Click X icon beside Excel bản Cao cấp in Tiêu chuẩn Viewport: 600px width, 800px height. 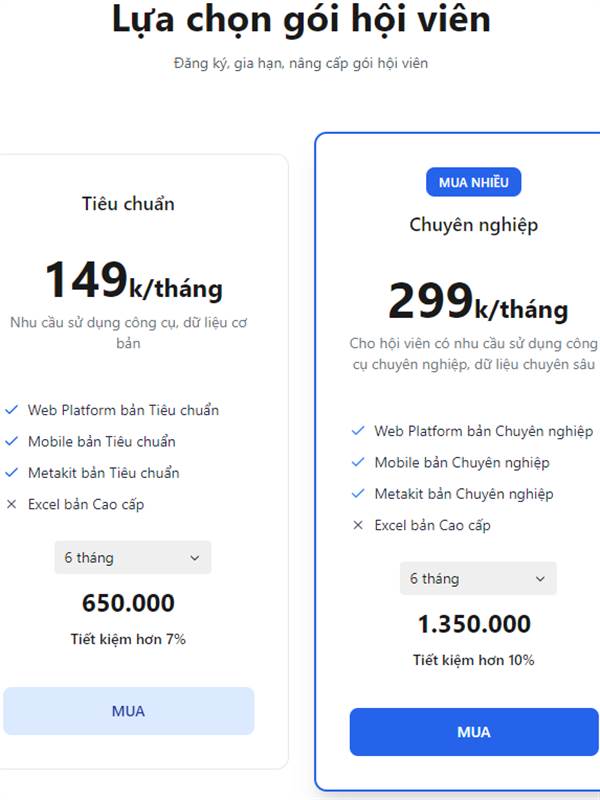tap(11, 504)
